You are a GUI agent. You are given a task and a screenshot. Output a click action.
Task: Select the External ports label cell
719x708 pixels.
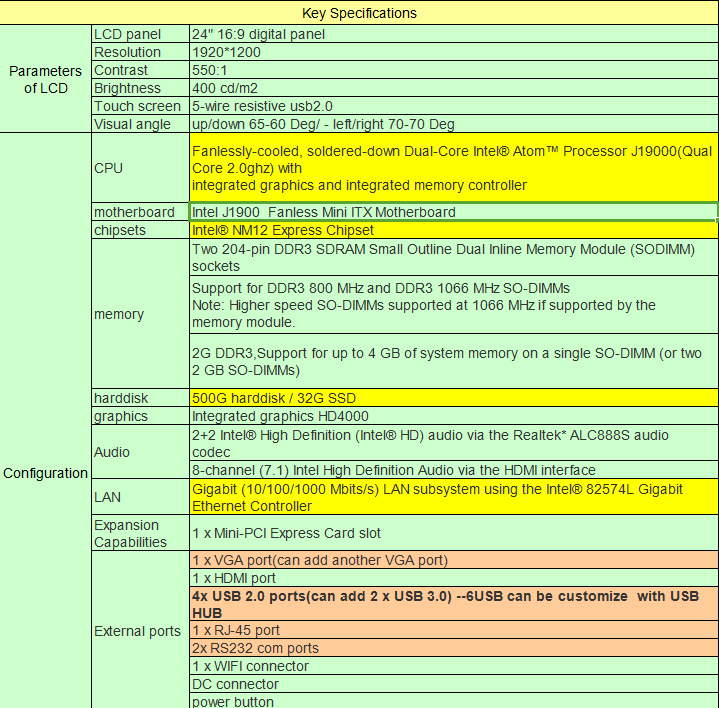point(140,631)
